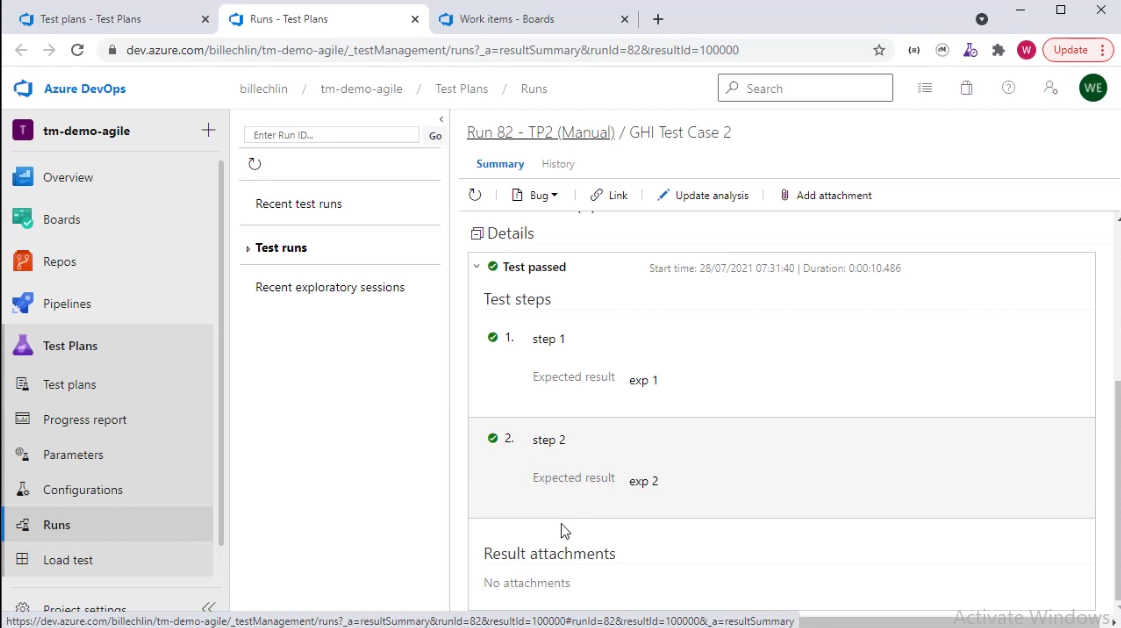Add an attachment via paperclip button

click(x=825, y=195)
